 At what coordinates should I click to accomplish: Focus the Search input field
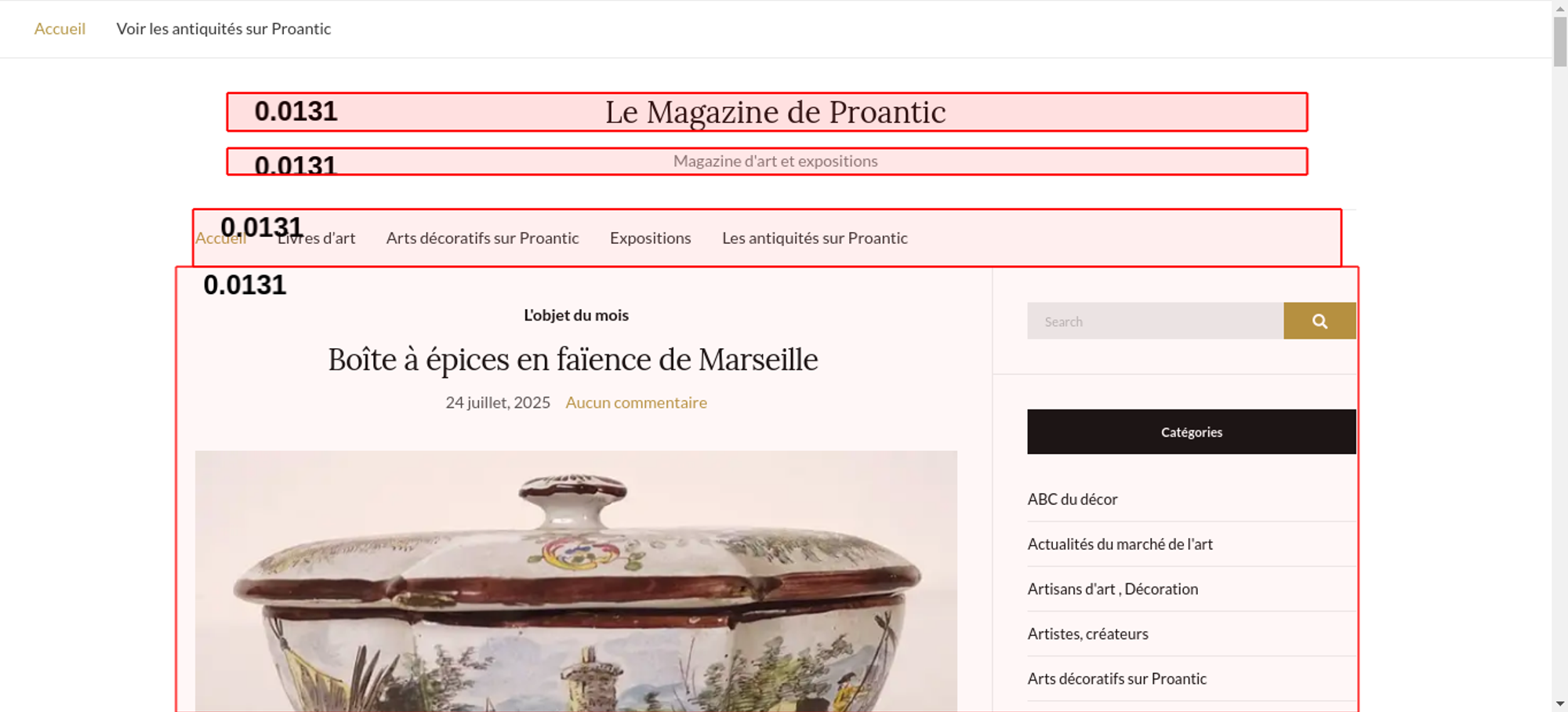click(1156, 321)
